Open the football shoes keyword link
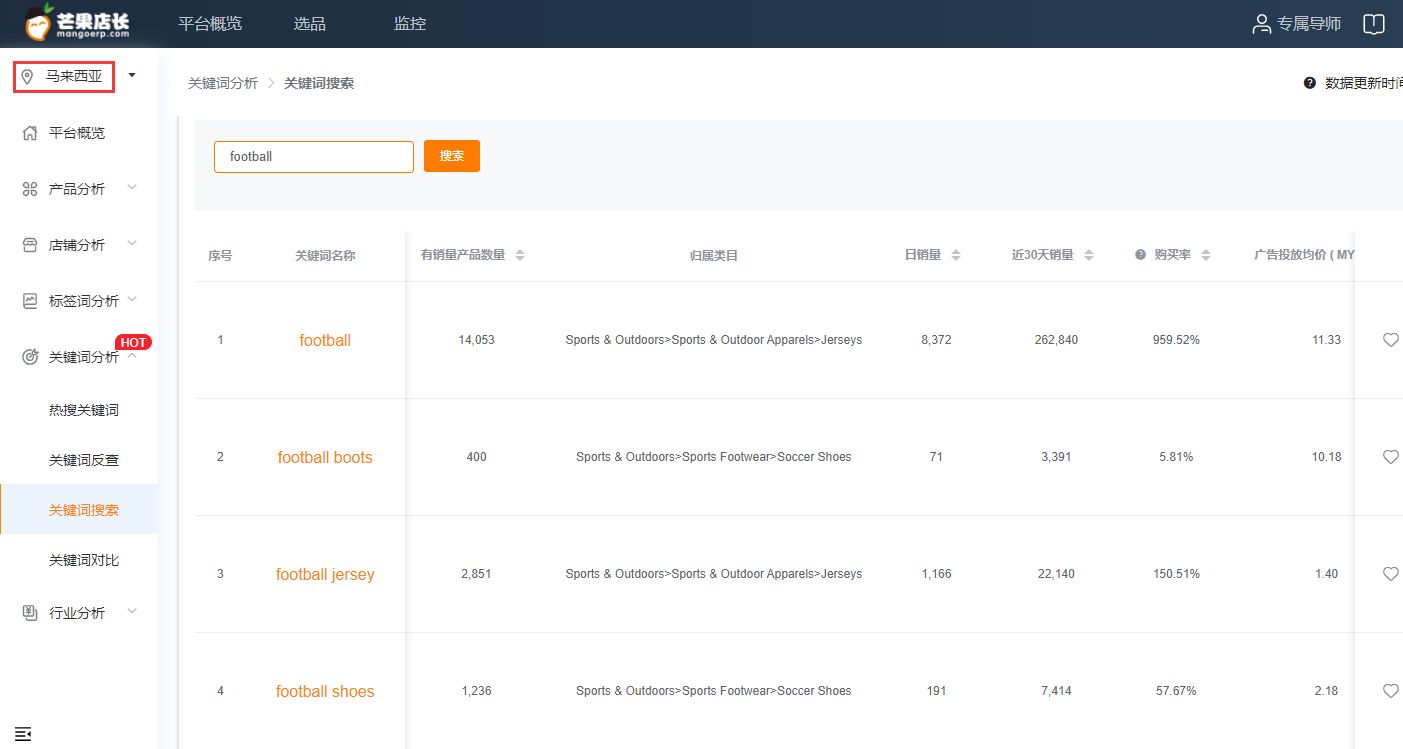 (x=325, y=691)
